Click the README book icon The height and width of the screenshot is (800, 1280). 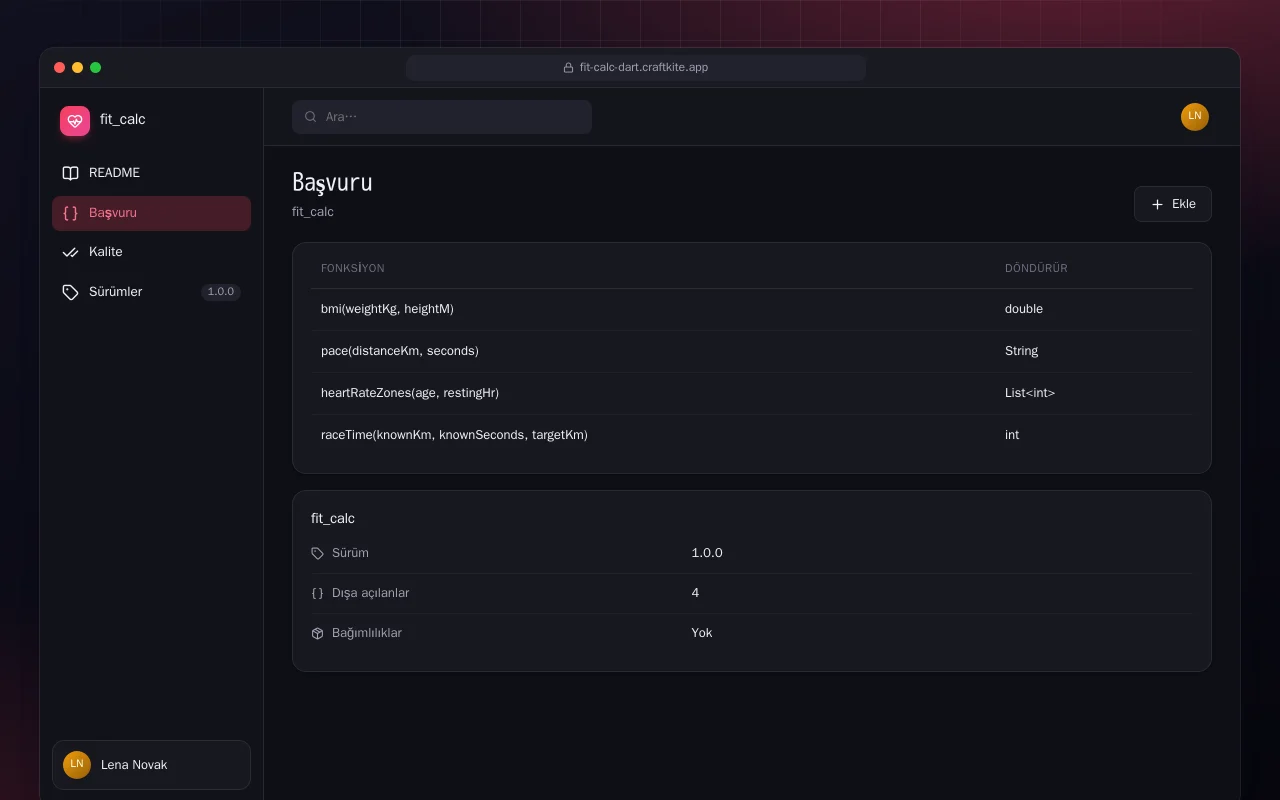[x=70, y=173]
